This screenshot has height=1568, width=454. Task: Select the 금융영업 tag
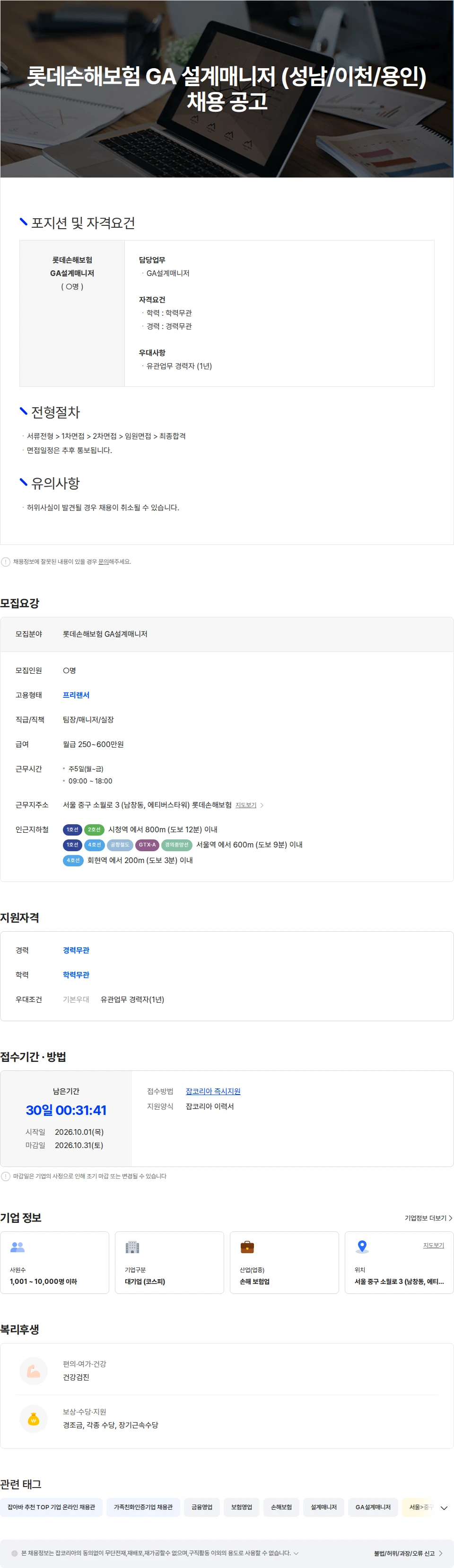tap(202, 1507)
